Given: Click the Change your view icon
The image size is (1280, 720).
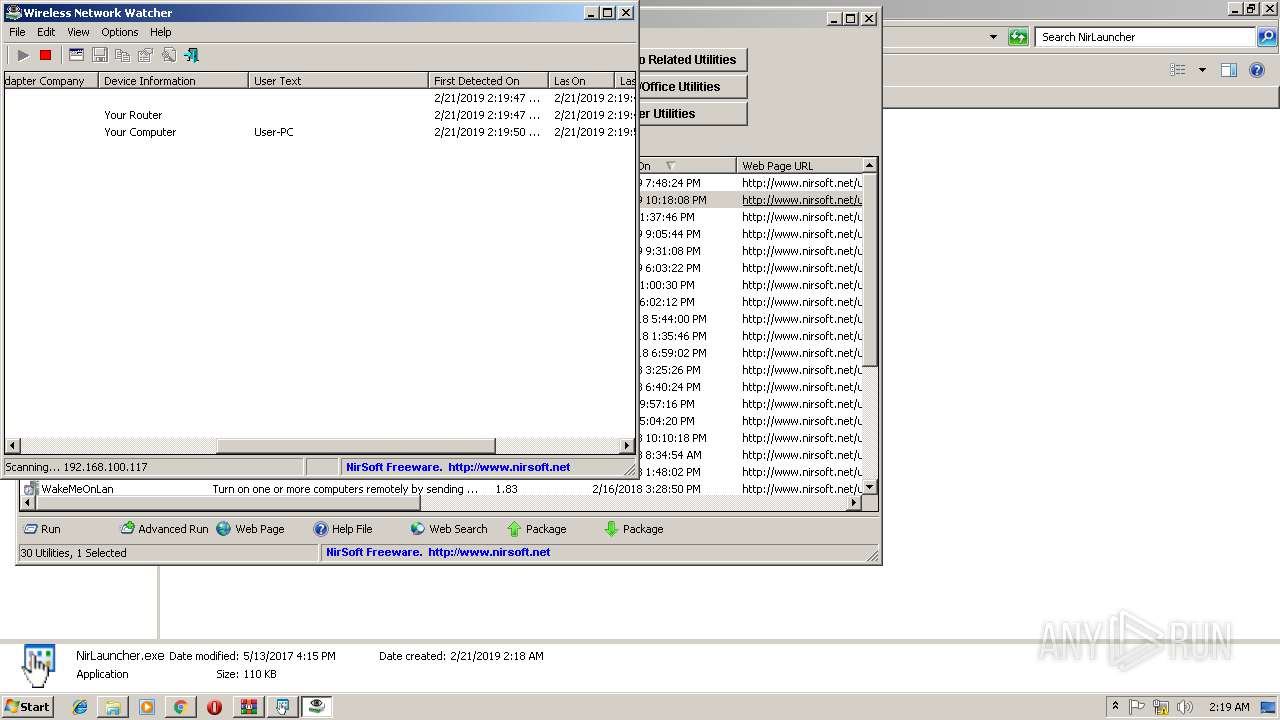Looking at the screenshot, I should click(1178, 70).
